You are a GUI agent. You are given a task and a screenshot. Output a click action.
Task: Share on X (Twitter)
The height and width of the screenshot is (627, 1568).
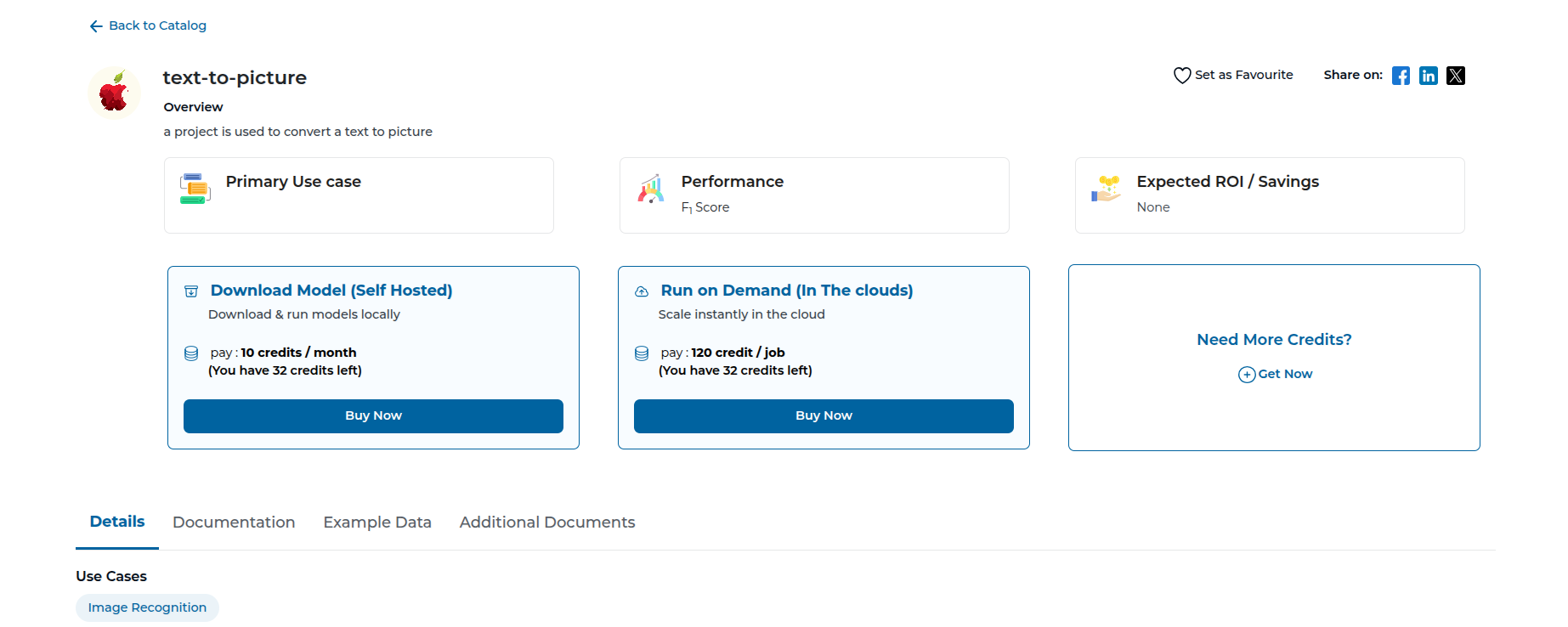tap(1456, 76)
